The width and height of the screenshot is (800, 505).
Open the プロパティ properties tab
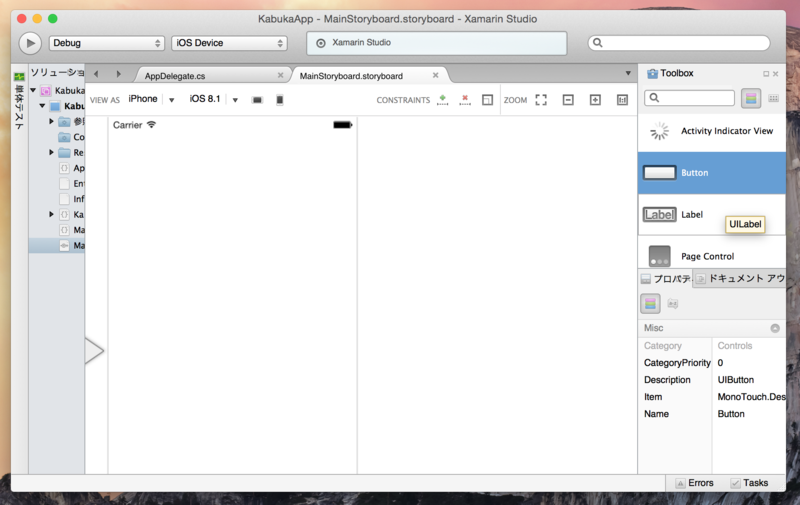[666, 279]
